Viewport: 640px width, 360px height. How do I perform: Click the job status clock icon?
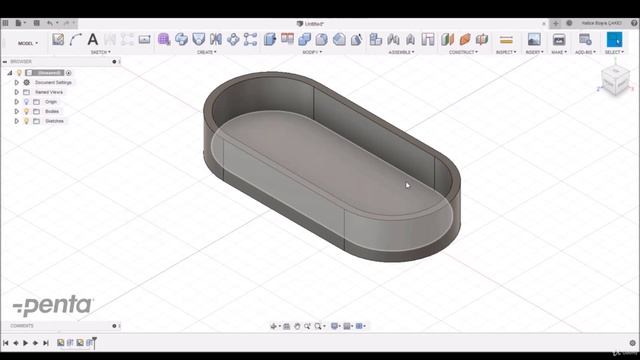click(569, 23)
